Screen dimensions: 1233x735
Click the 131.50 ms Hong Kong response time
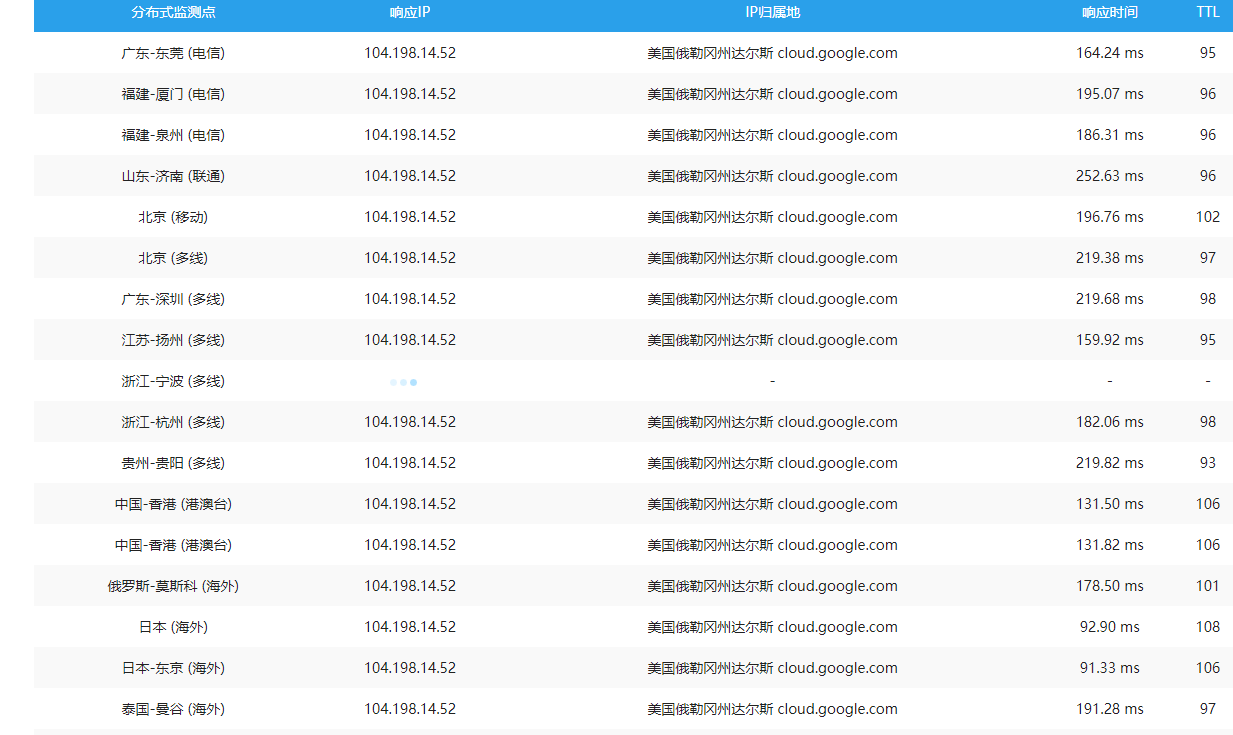point(1109,504)
